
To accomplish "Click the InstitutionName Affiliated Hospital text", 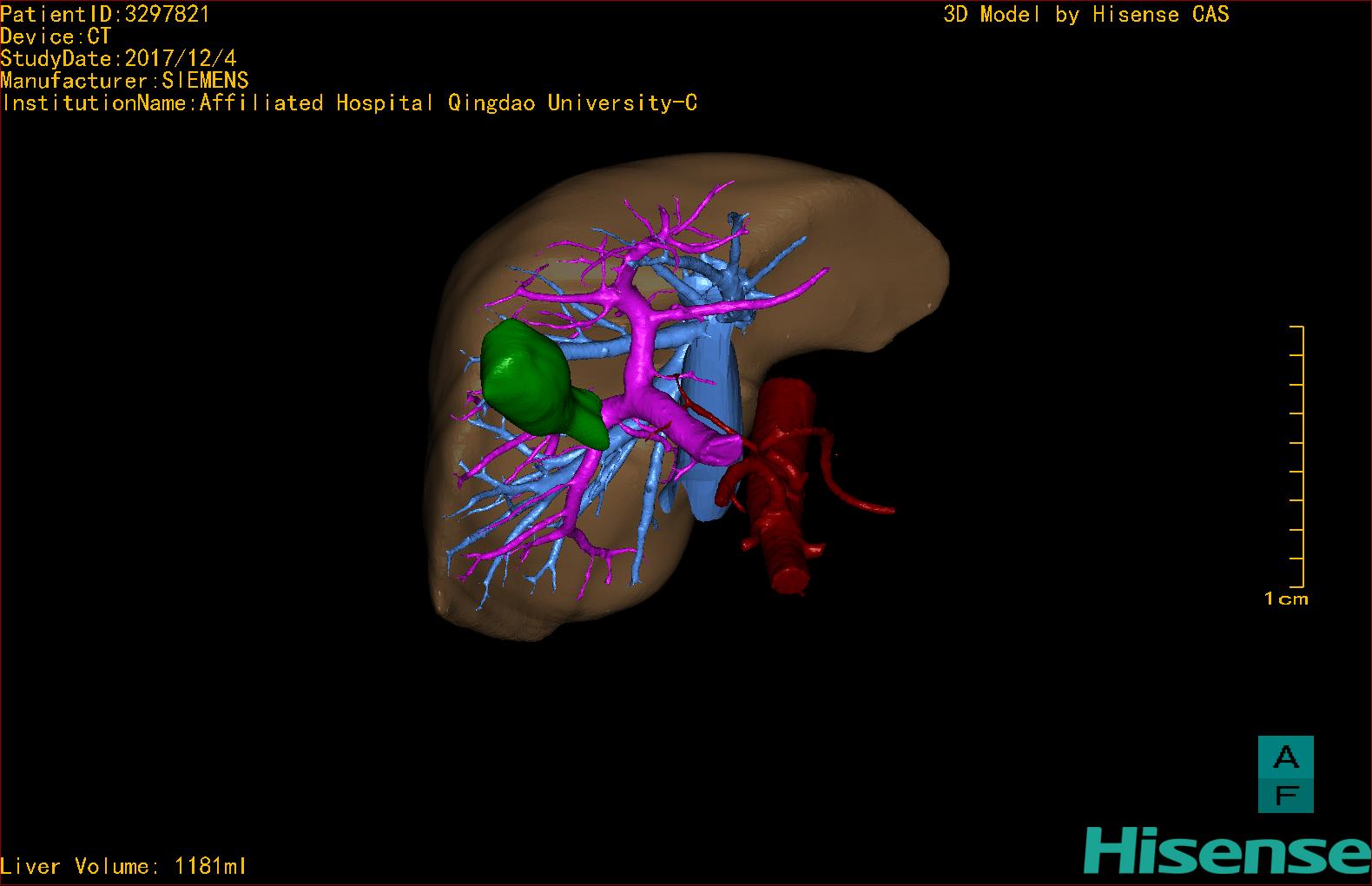I will (349, 102).
